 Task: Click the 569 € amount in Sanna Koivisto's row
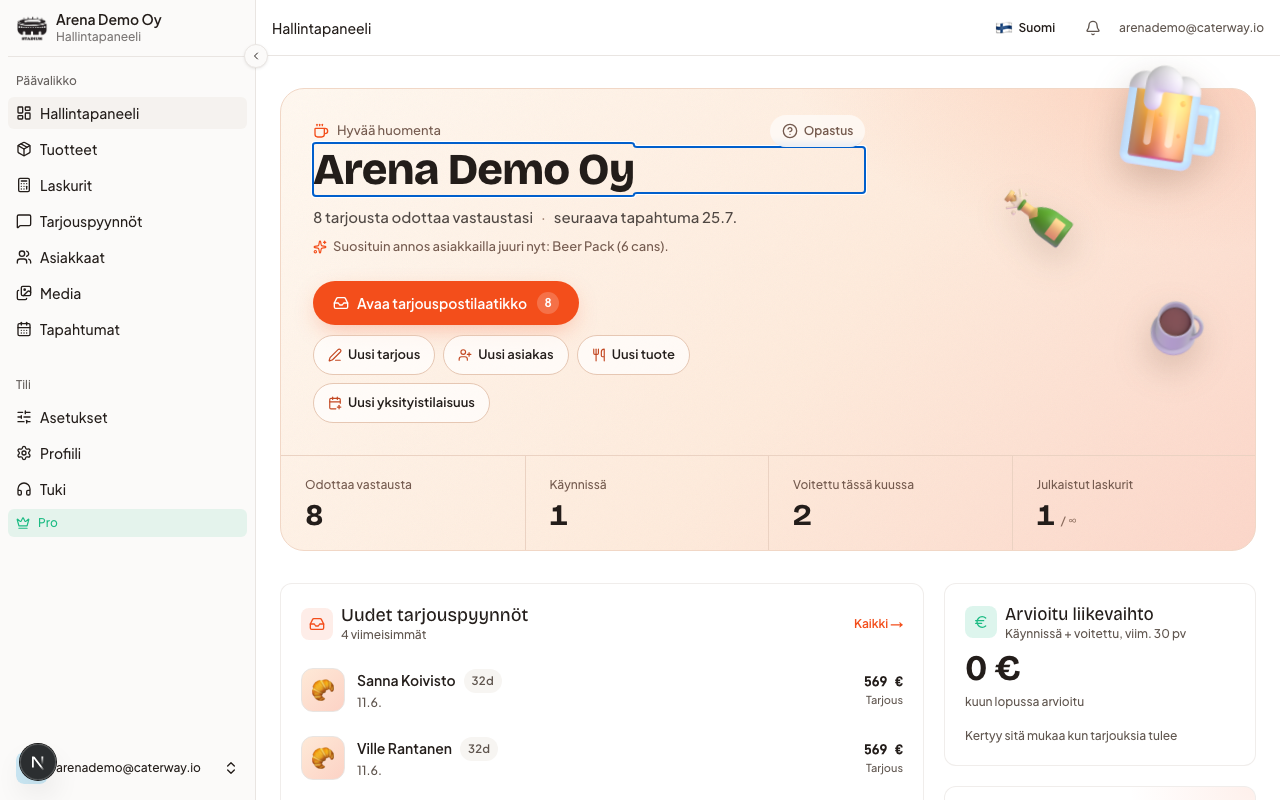tap(883, 682)
